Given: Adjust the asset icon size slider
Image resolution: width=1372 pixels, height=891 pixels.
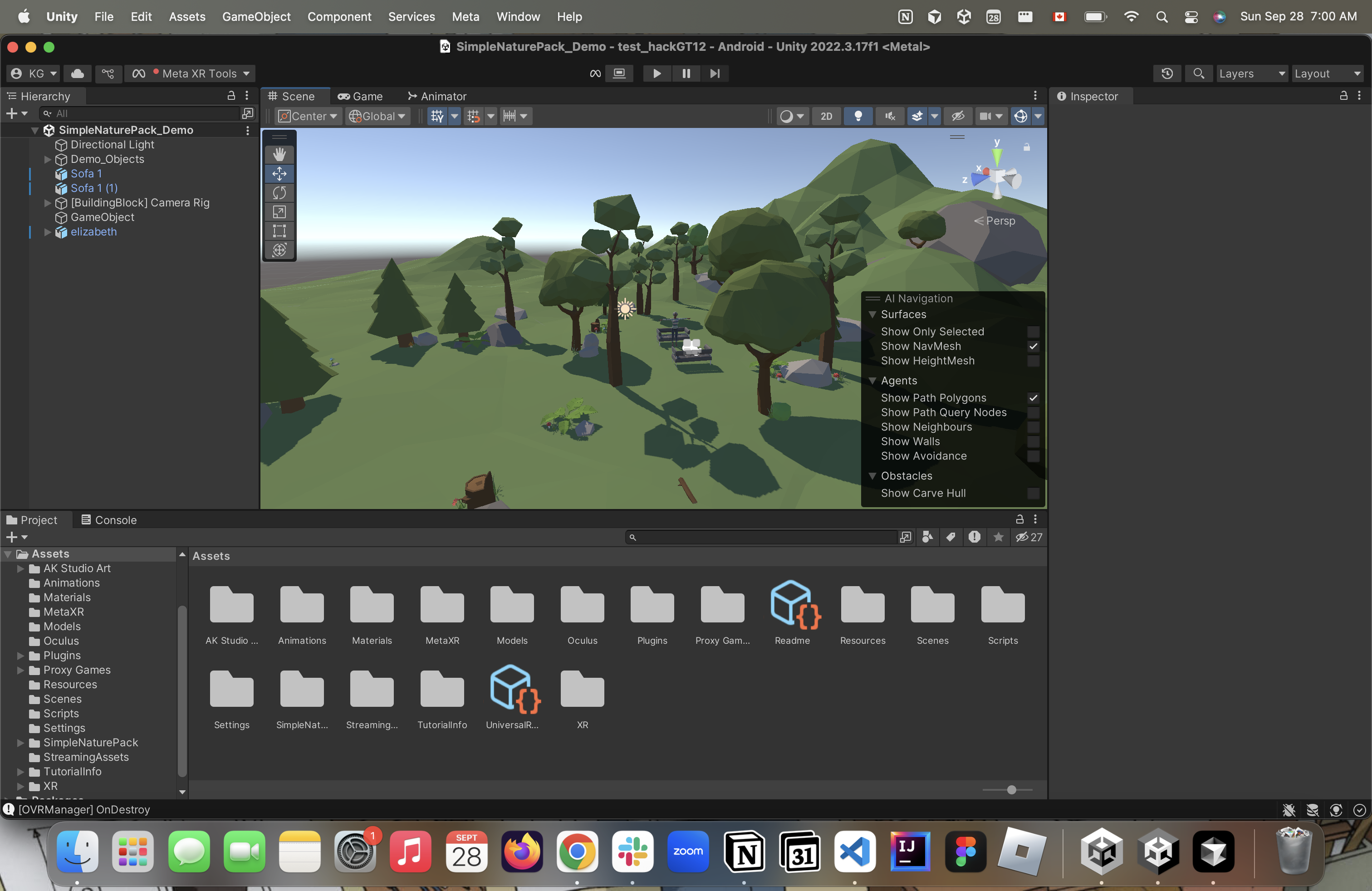Looking at the screenshot, I should (x=1011, y=789).
